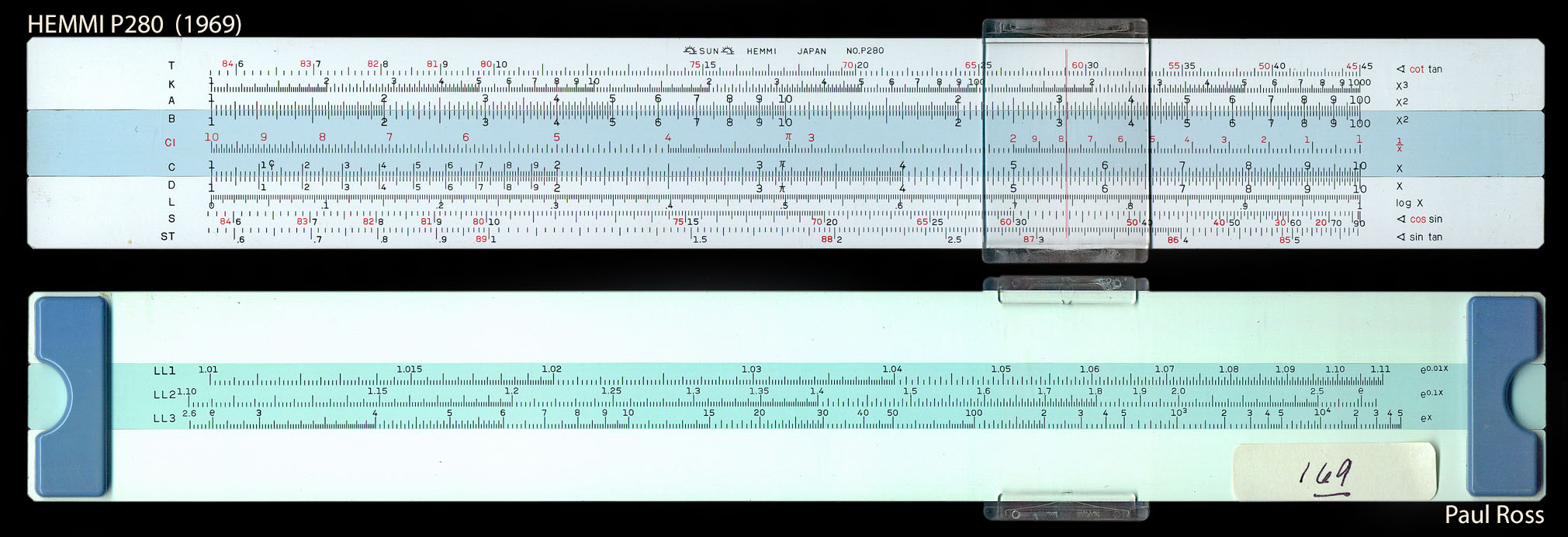Click the "NO.P280" model number
Screen dimensions: 1568x537
[865, 51]
